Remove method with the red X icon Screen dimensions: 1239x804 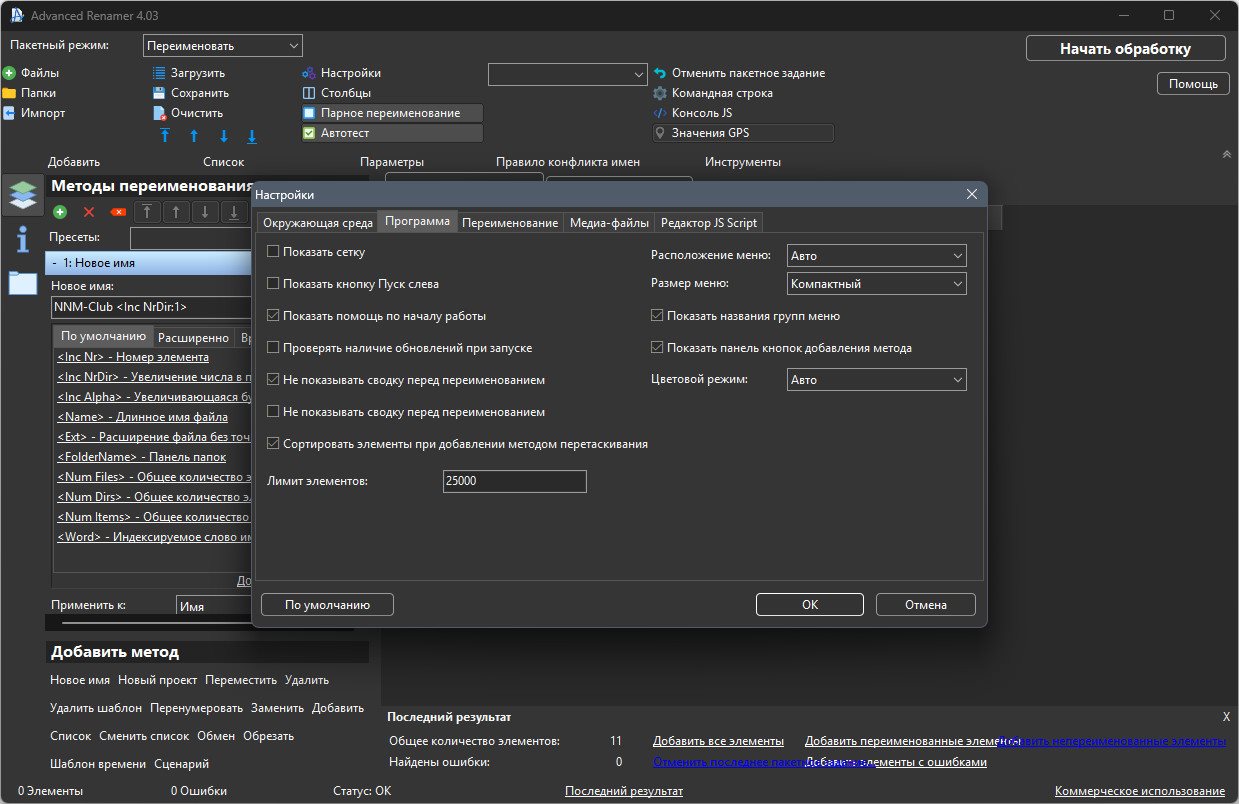pyautogui.click(x=89, y=212)
